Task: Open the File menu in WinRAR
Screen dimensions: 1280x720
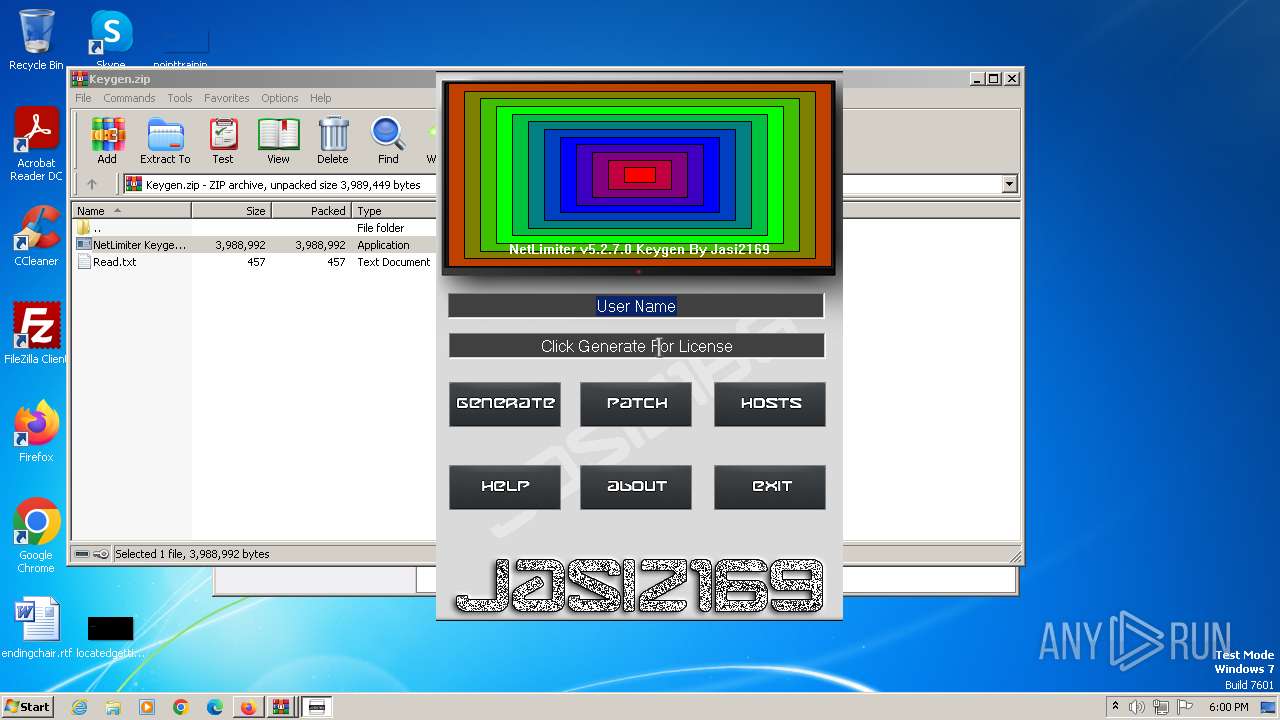Action: point(83,98)
